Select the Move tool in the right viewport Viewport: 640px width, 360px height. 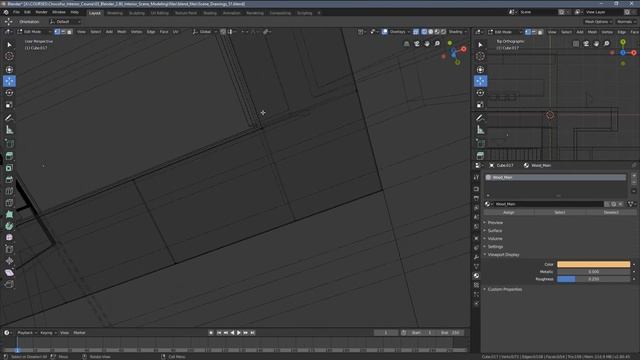click(480, 81)
